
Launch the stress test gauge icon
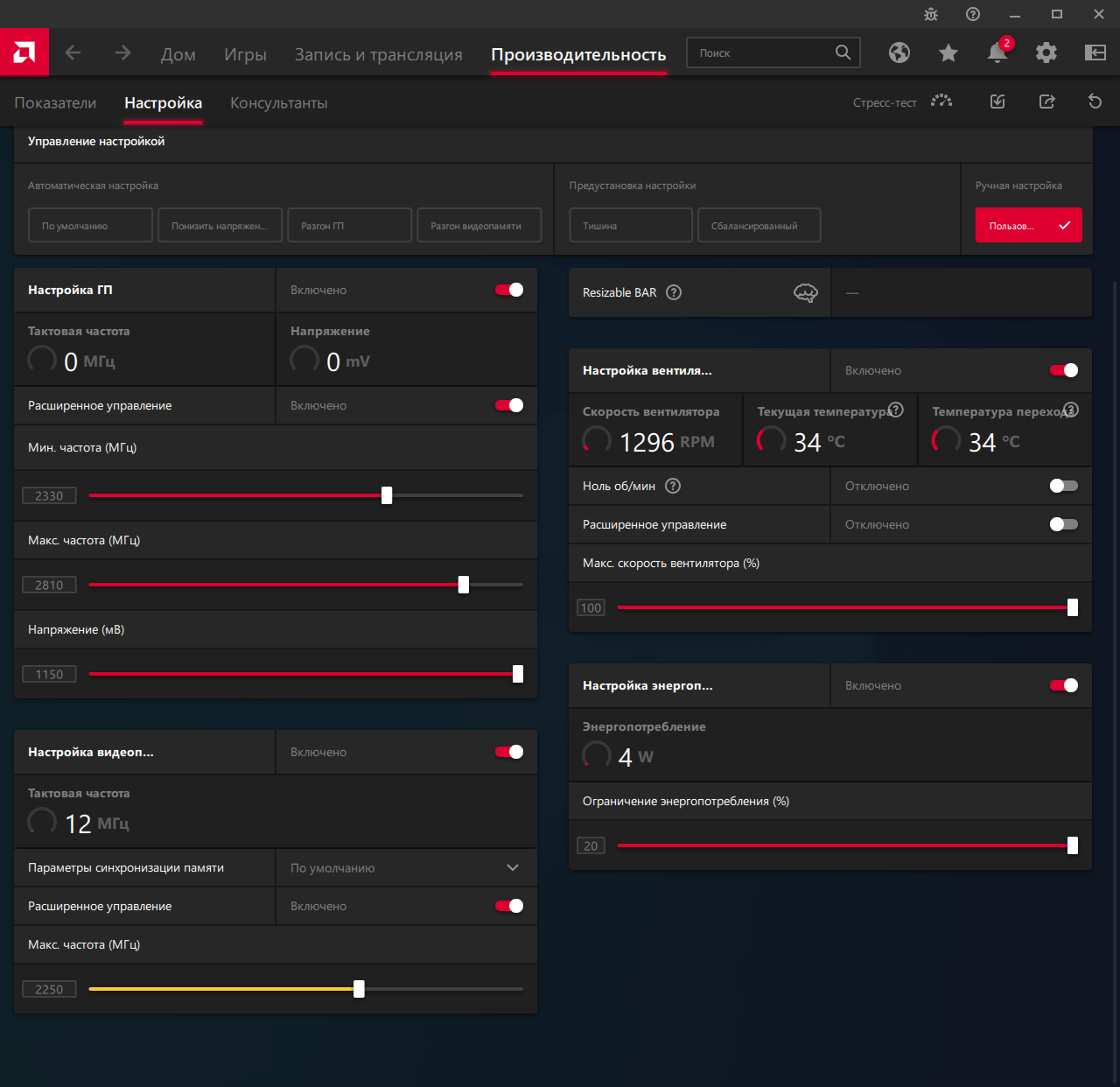[x=941, y=102]
